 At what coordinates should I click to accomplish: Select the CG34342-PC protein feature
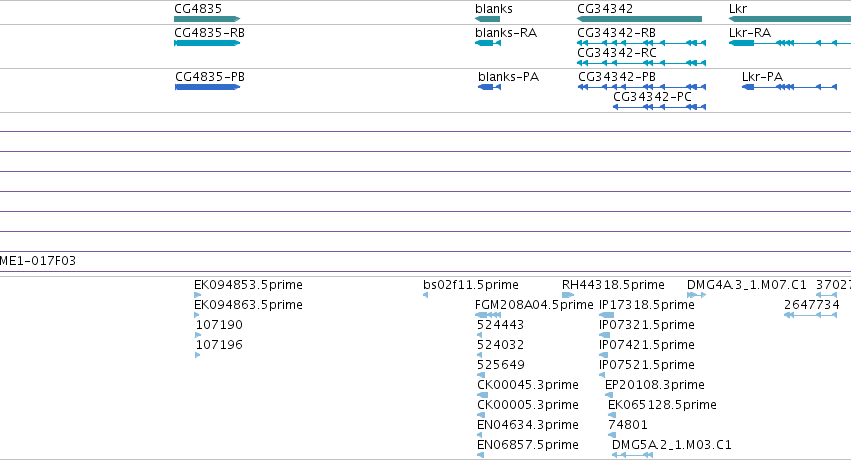pos(659,107)
